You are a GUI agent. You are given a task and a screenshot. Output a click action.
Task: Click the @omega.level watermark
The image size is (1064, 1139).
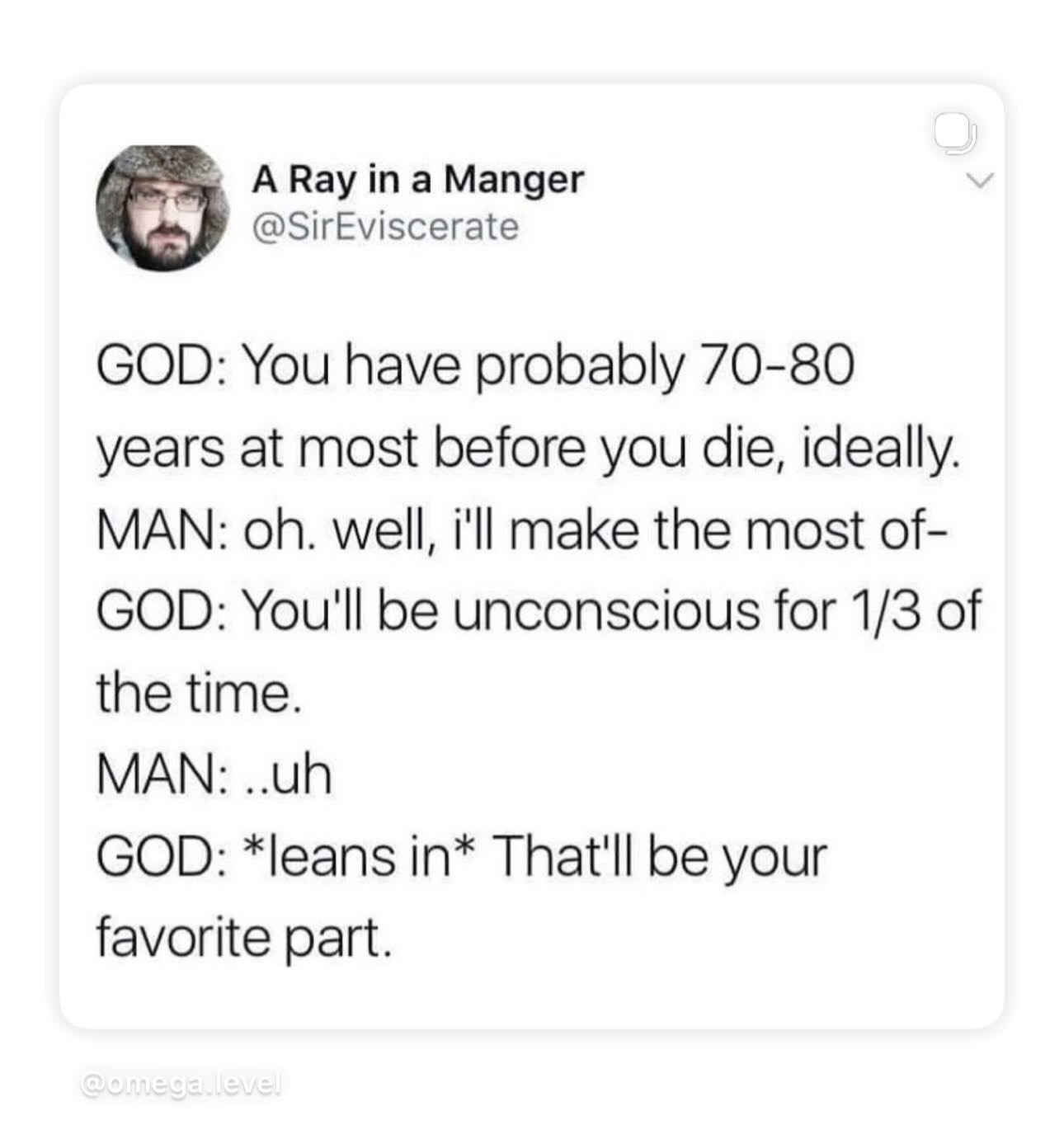tap(181, 1084)
